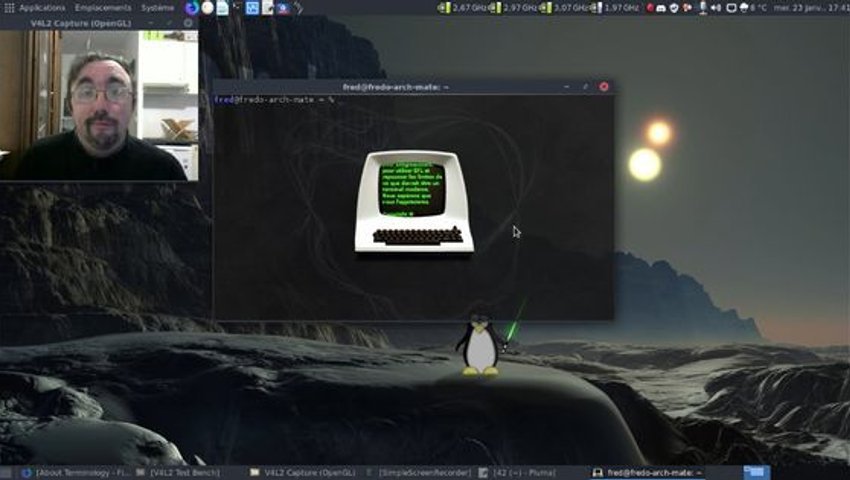Open the text editor pencil launcher icon
This screenshot has height=480, width=850.
pos(268,8)
